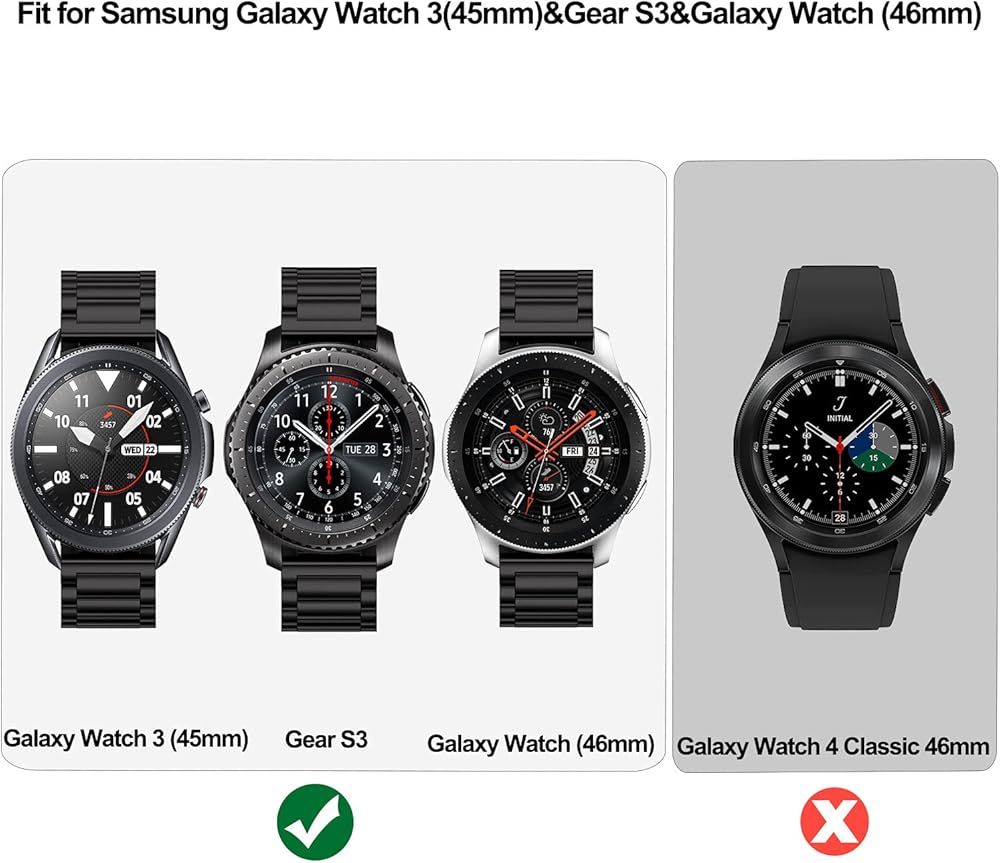Select the Galaxy Watch (46mm) silver watch image
Image resolution: width=1000 pixels, height=863 pixels.
[x=547, y=448]
